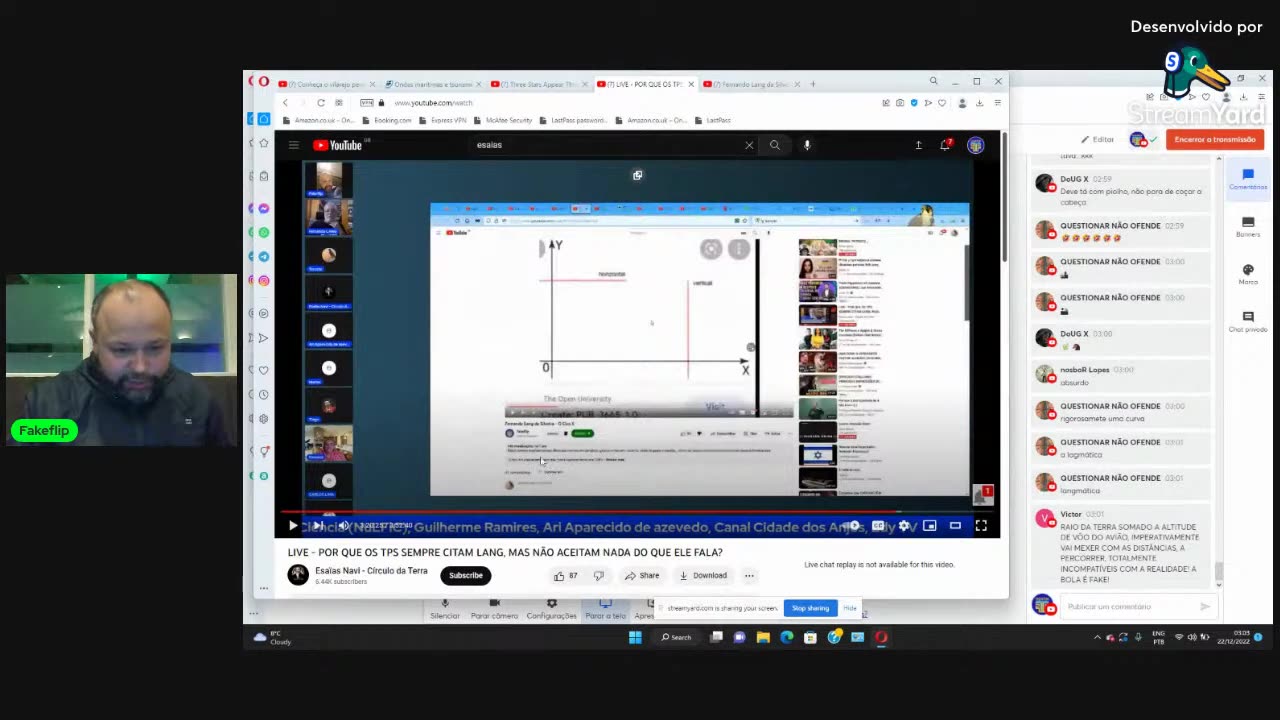Toggle subtitles CC in player

878,525
